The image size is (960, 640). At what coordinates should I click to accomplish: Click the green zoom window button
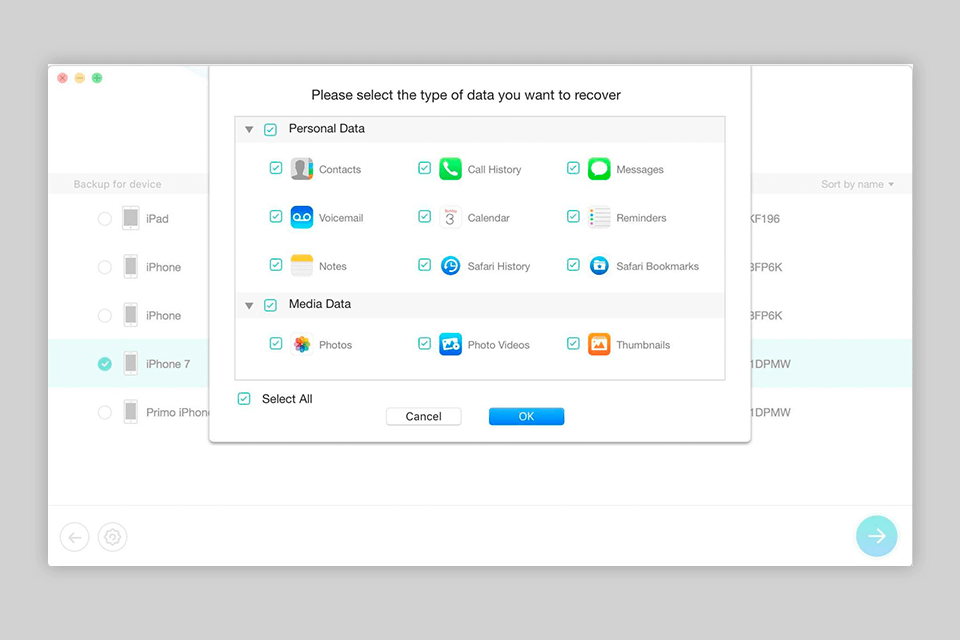(97, 78)
